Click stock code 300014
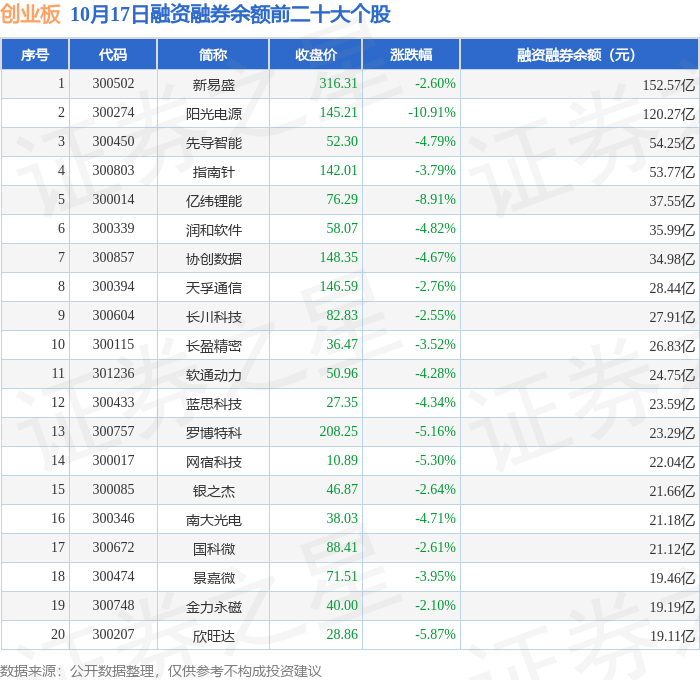Viewport: 700px width, 680px height. [x=113, y=200]
